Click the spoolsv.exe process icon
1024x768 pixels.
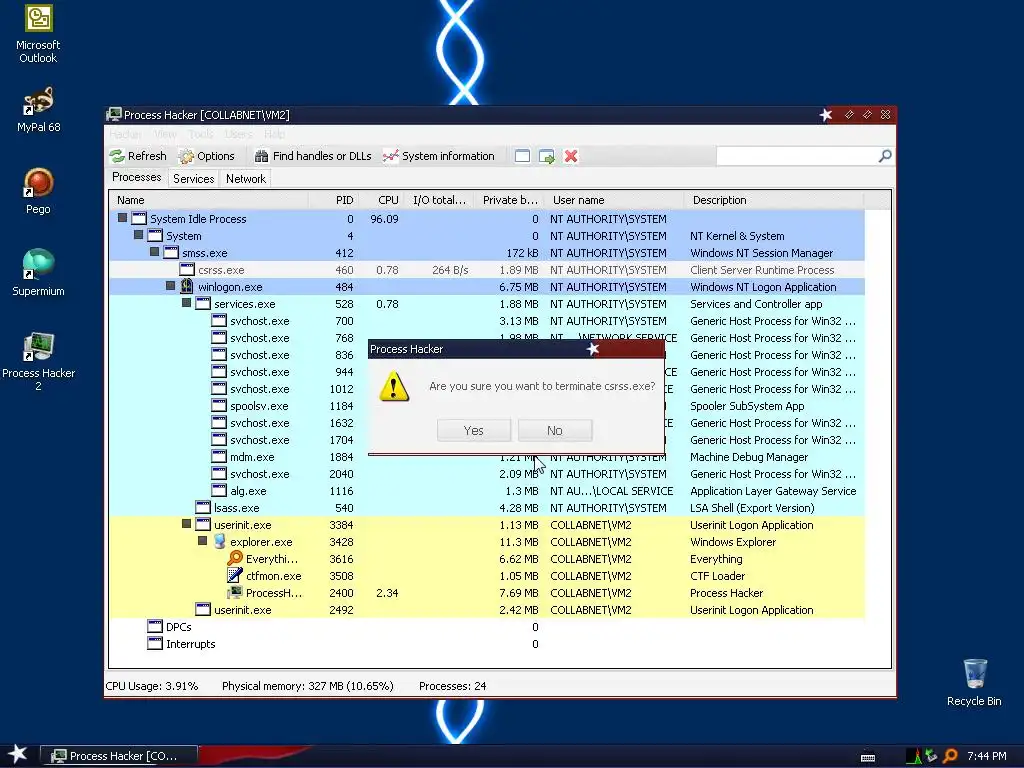click(x=219, y=406)
